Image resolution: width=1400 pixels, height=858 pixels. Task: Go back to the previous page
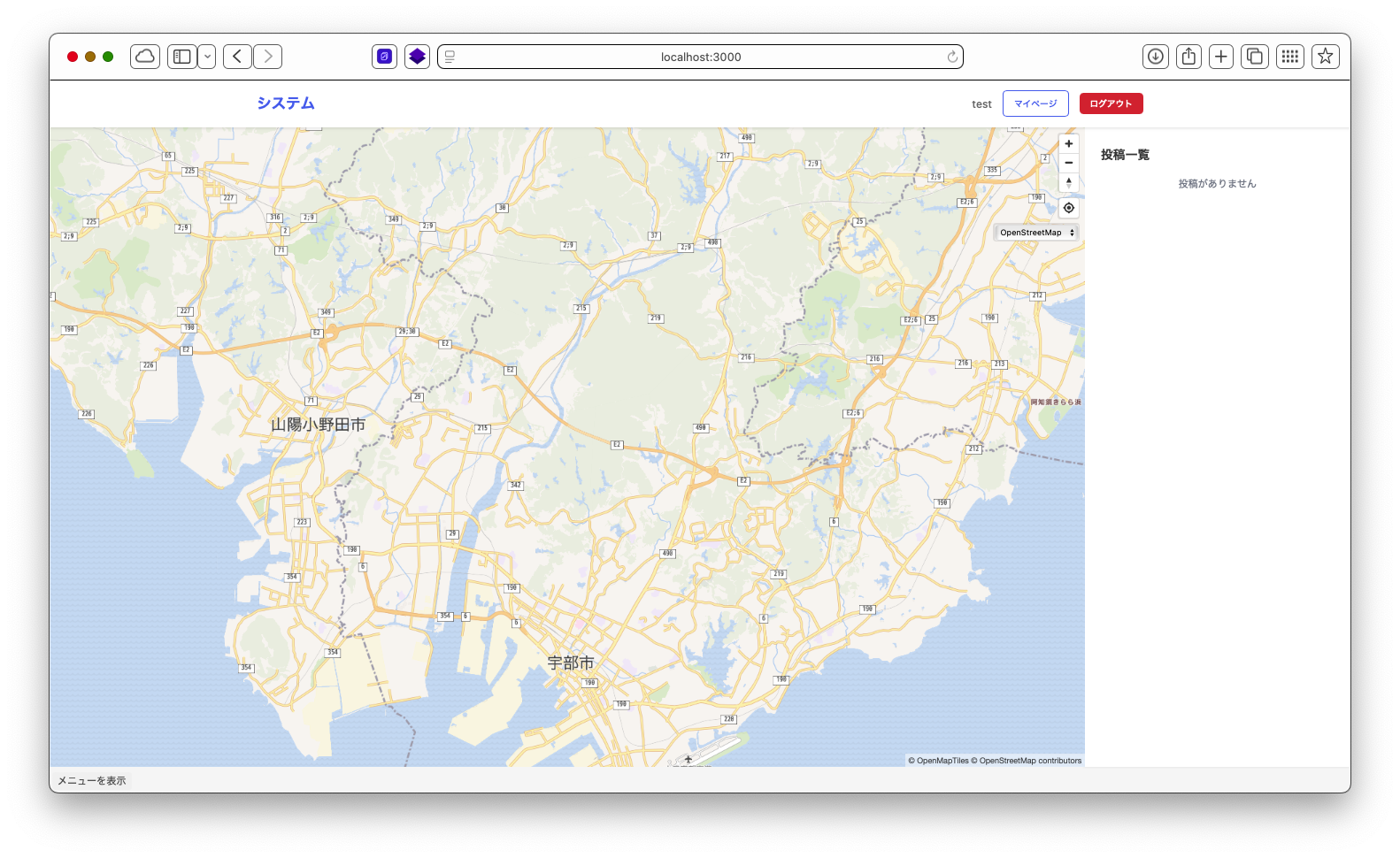[x=237, y=57]
